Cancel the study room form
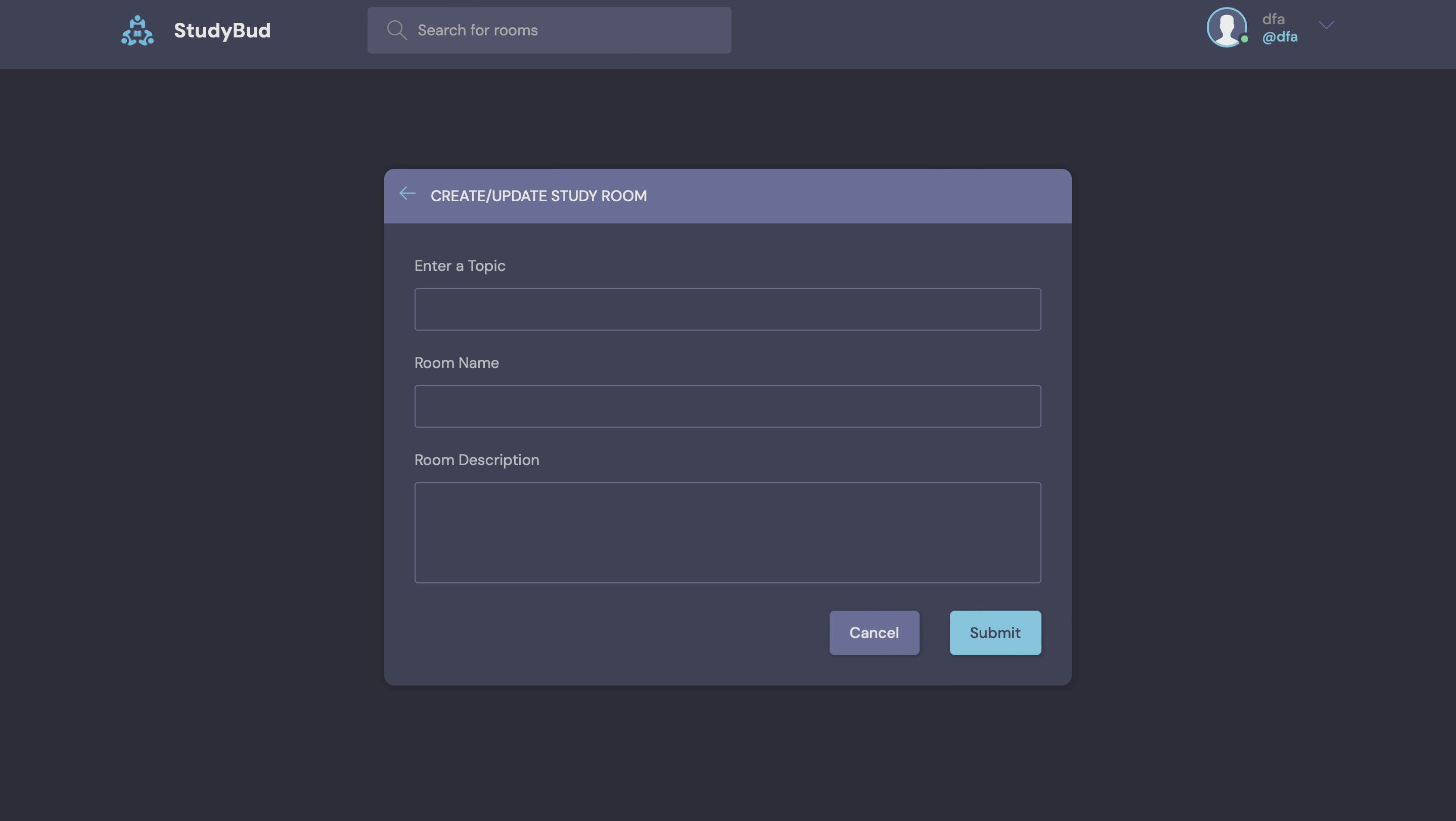Screen dimensions: 1456x821 pyautogui.click(x=874, y=633)
